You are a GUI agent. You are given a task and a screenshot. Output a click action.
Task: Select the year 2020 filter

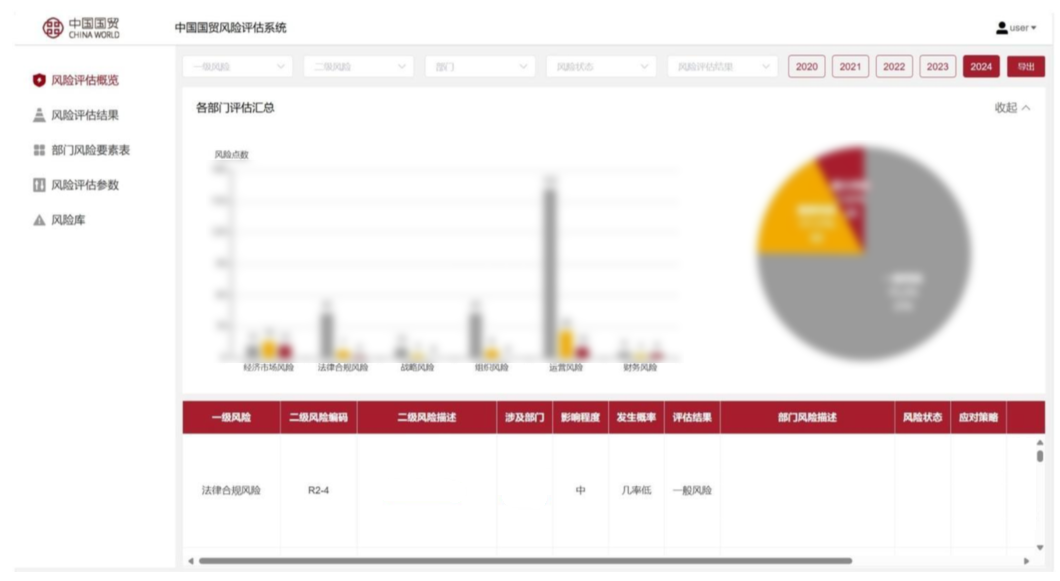pos(806,67)
